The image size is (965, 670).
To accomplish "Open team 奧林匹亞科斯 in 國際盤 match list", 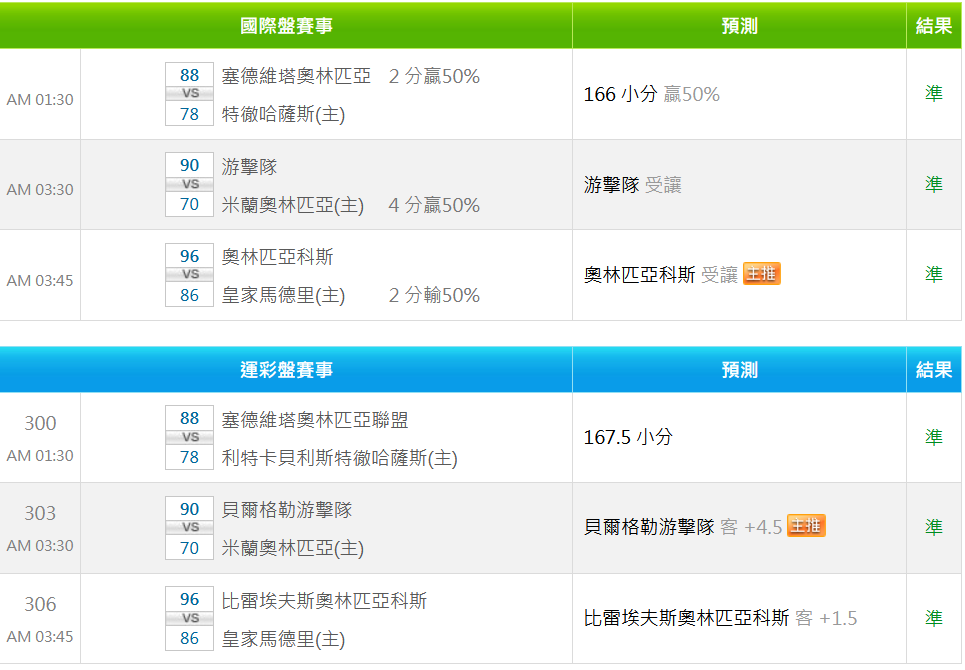I will pyautogui.click(x=277, y=257).
